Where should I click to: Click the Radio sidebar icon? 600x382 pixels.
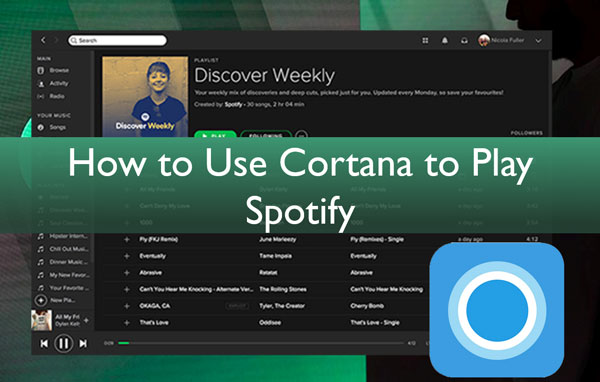(41, 96)
